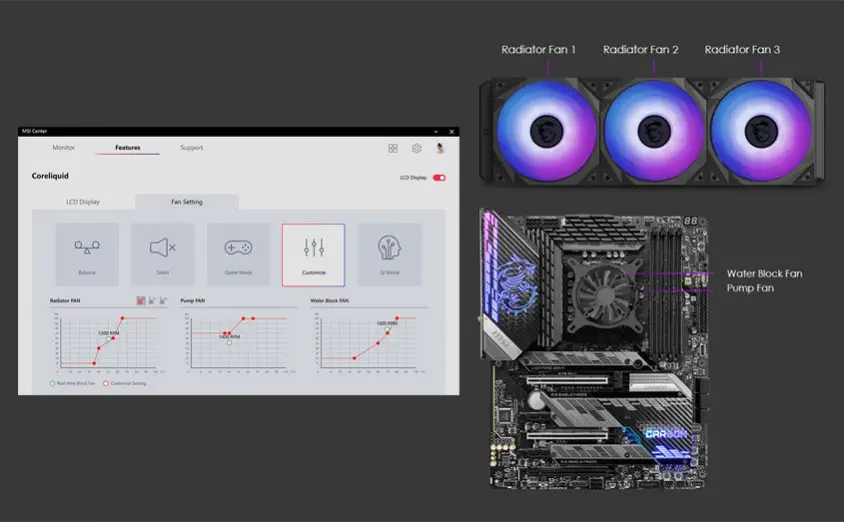
Task: Click the topmost red point on Water Block FAN curve
Action: (397, 319)
